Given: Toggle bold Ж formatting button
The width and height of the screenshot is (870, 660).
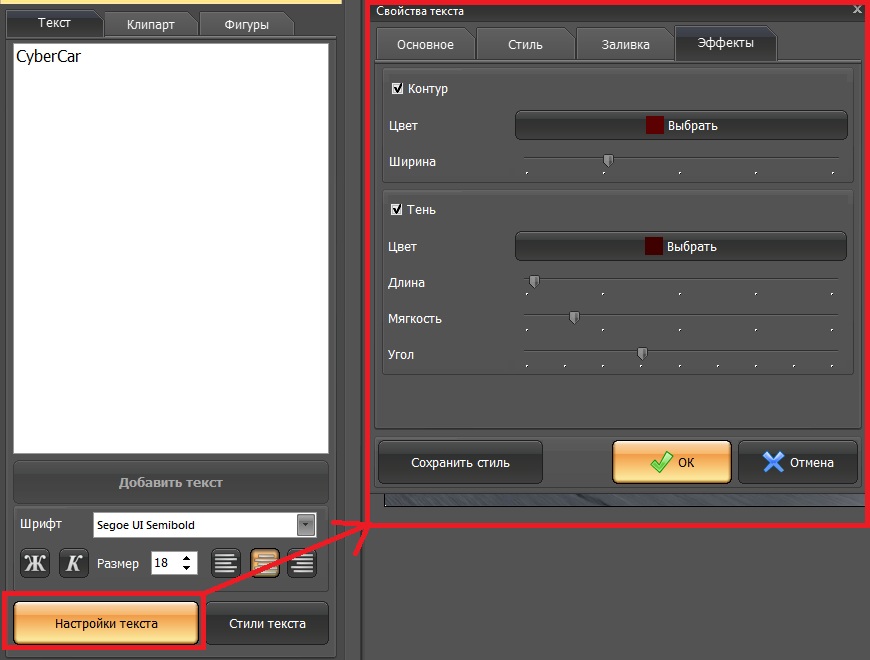Looking at the screenshot, I should (35, 563).
